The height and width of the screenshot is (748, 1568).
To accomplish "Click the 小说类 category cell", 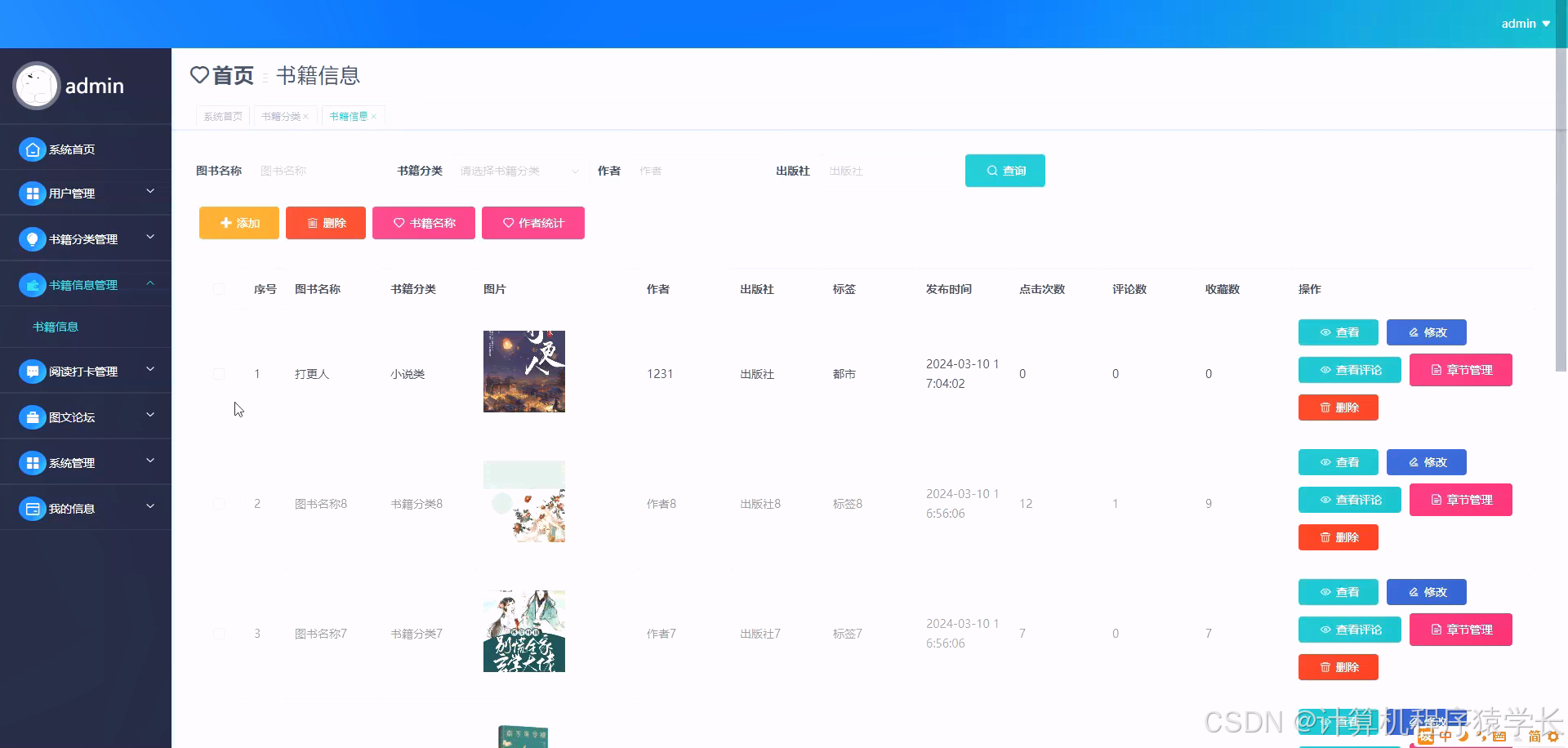I will tap(408, 374).
